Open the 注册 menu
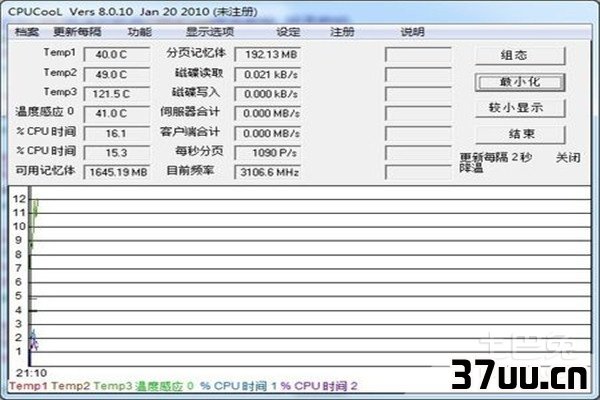 (x=342, y=32)
